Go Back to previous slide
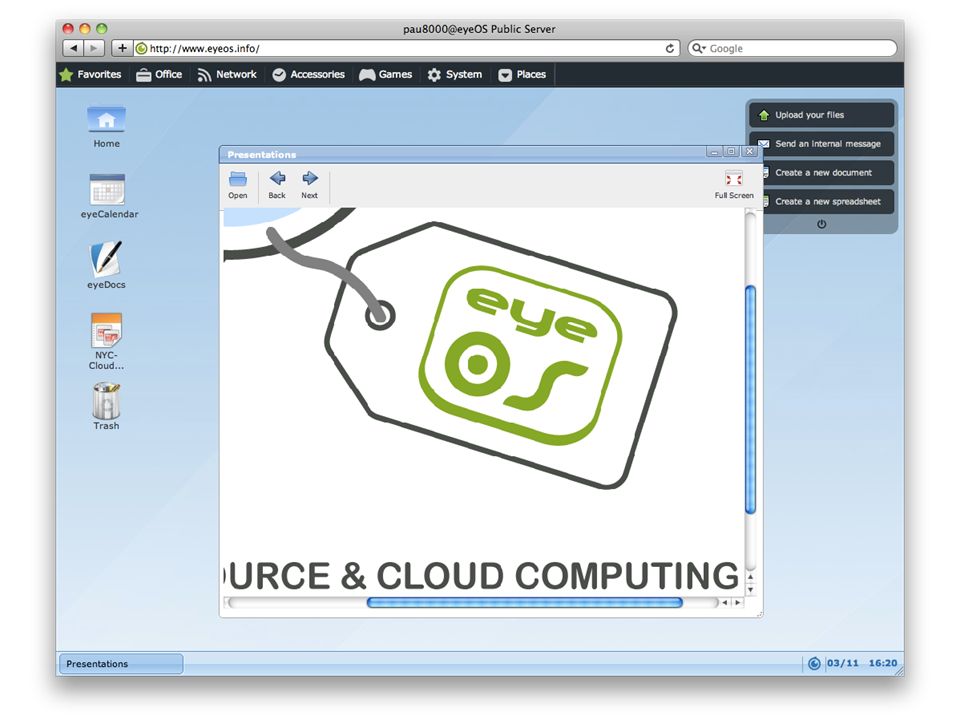 (x=277, y=185)
